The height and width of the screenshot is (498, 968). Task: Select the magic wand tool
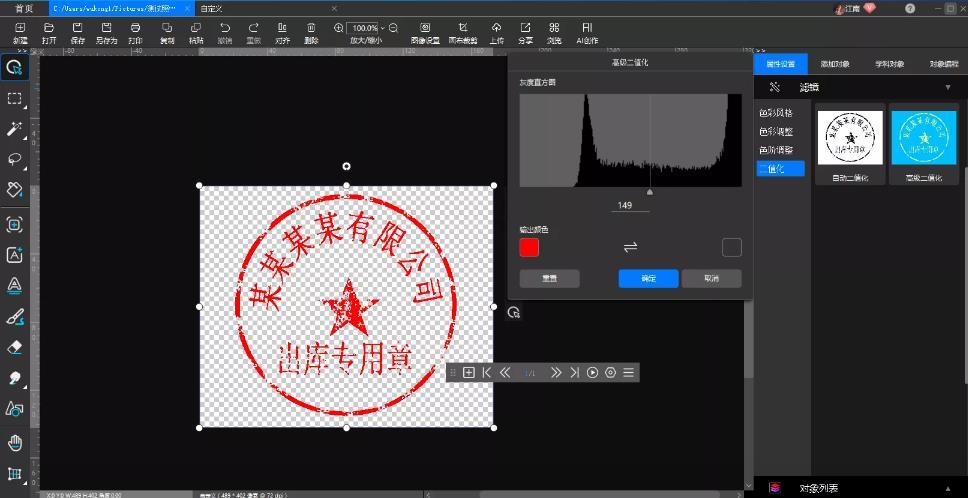[x=14, y=129]
